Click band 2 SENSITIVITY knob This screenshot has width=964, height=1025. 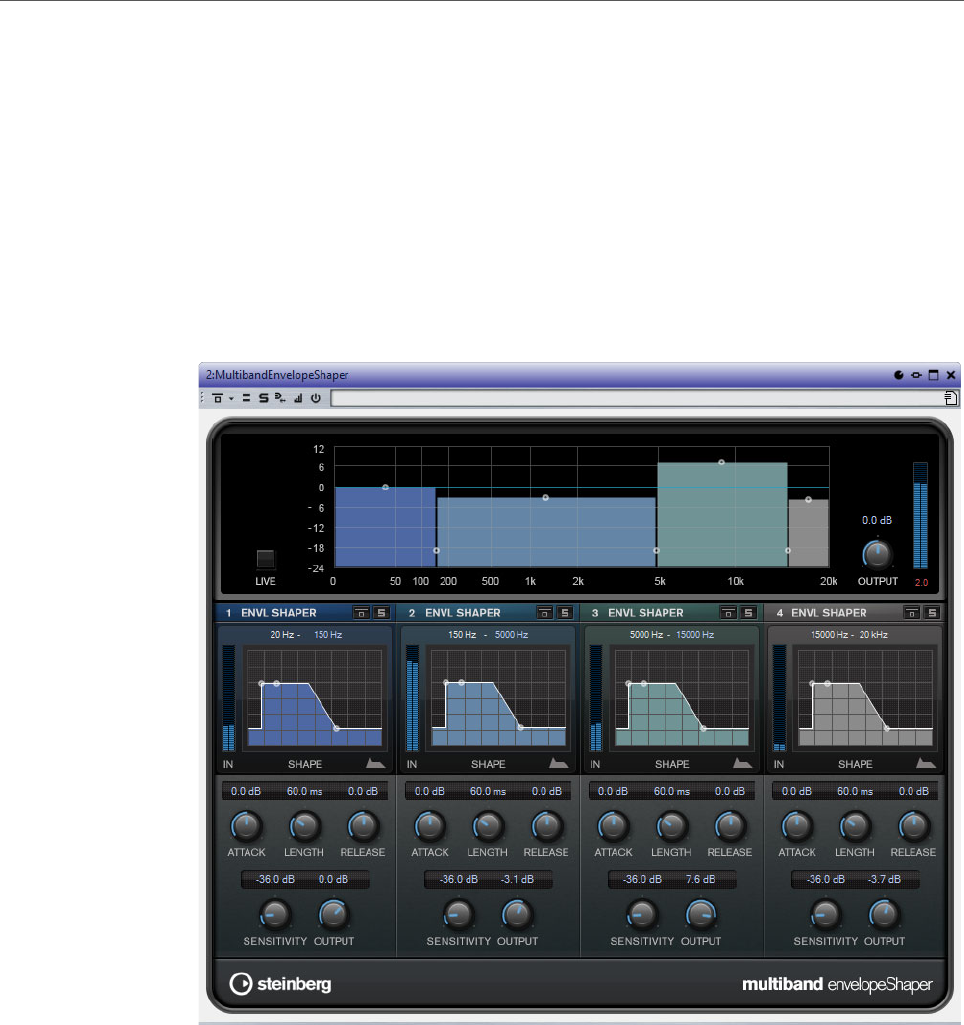click(x=458, y=915)
